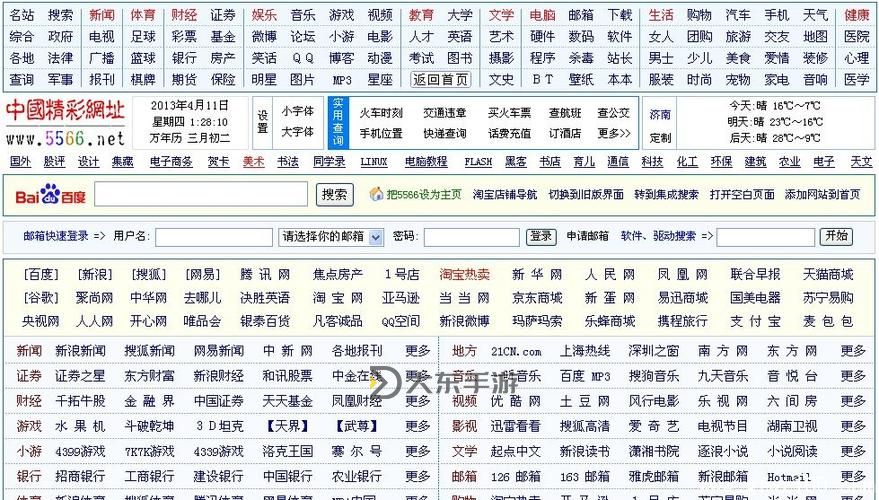Click 添加网站到首页 link
Image resolution: width=879 pixels, height=500 pixels.
822,195
